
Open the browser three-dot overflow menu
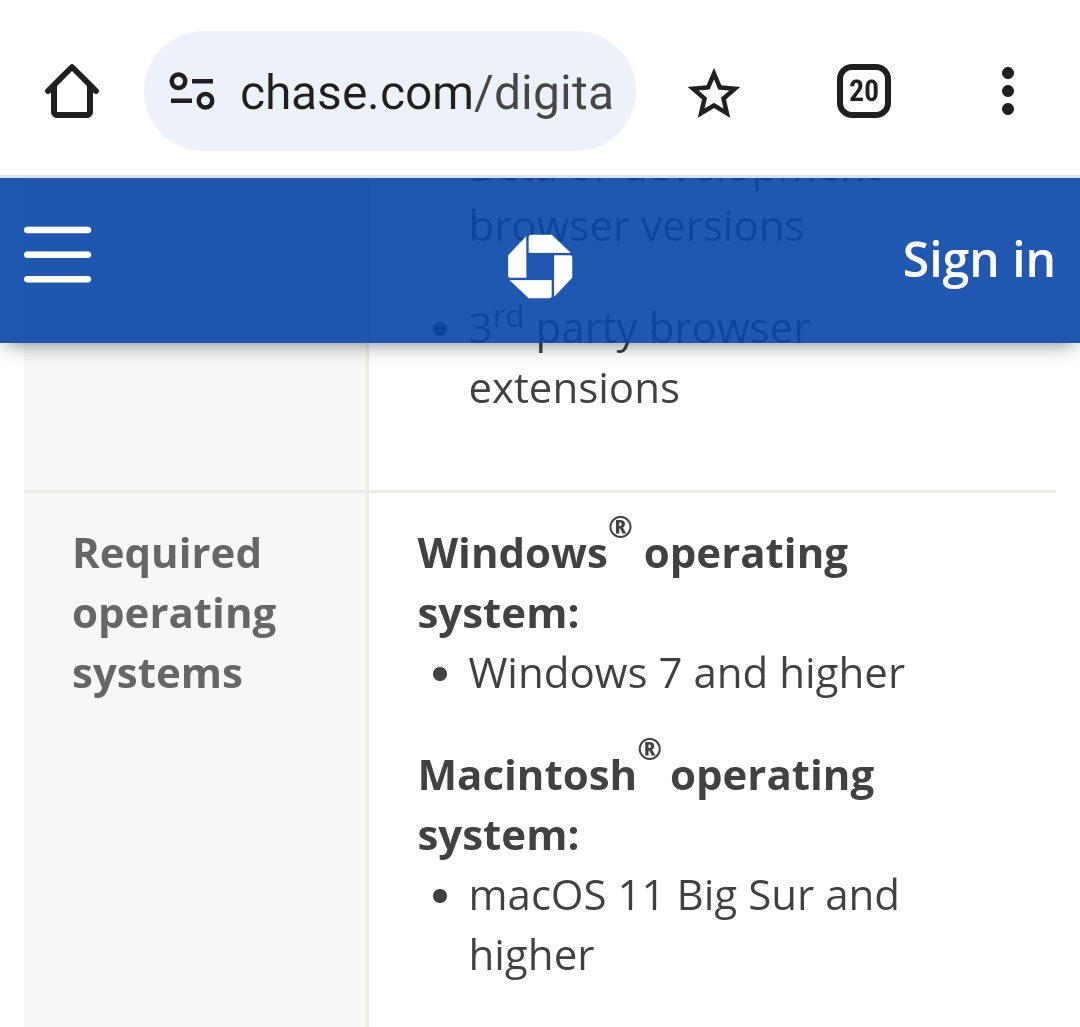1007,92
